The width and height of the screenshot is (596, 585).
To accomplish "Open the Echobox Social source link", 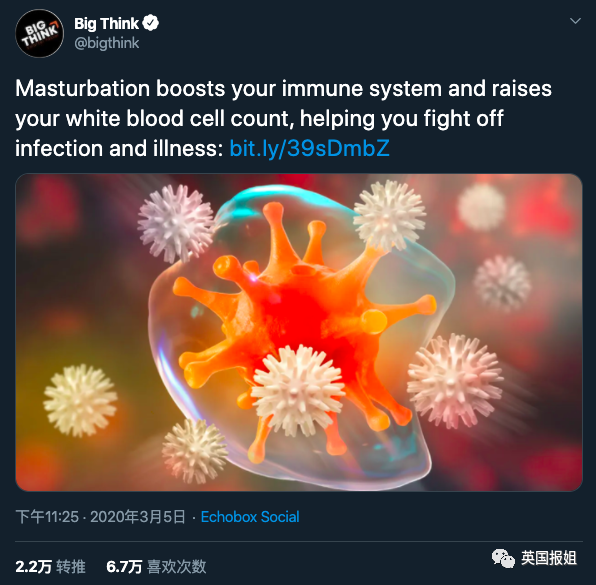I will tap(250, 517).
